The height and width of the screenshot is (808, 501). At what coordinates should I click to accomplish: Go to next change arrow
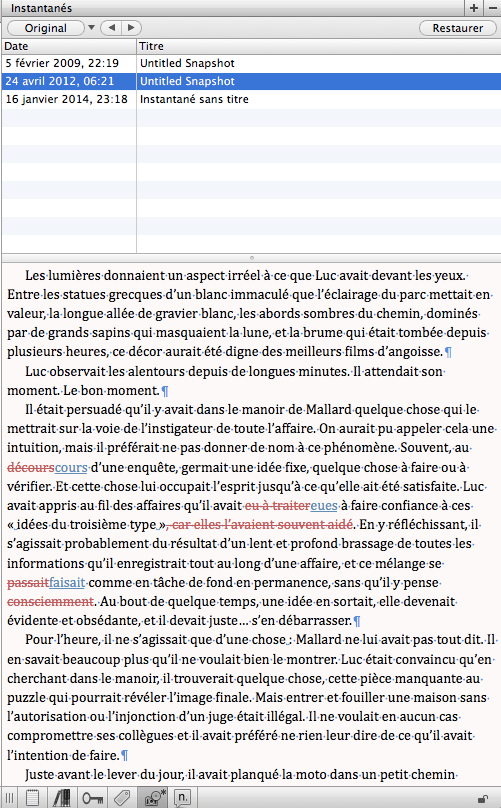click(131, 28)
